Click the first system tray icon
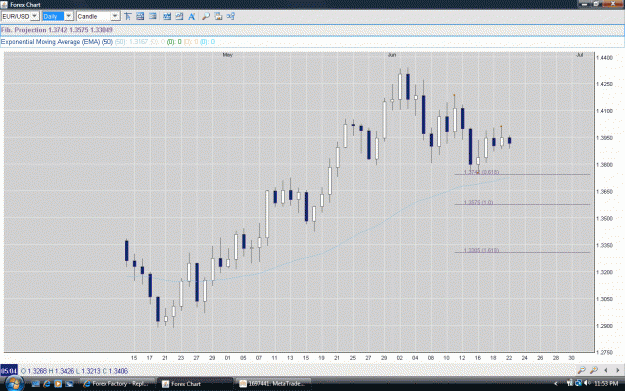625x391 pixels. tap(570, 383)
